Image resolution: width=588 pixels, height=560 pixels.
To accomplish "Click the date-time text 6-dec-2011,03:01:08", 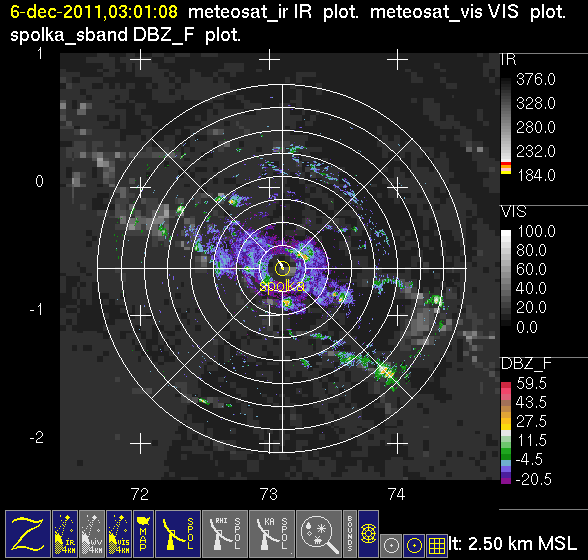I will (x=94, y=12).
